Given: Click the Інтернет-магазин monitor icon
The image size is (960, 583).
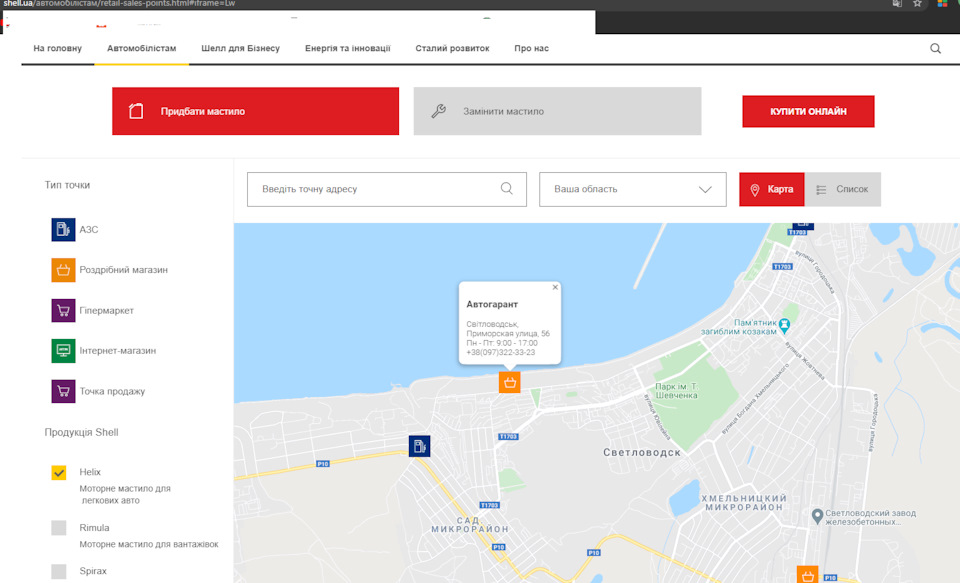Looking at the screenshot, I should click(x=63, y=351).
